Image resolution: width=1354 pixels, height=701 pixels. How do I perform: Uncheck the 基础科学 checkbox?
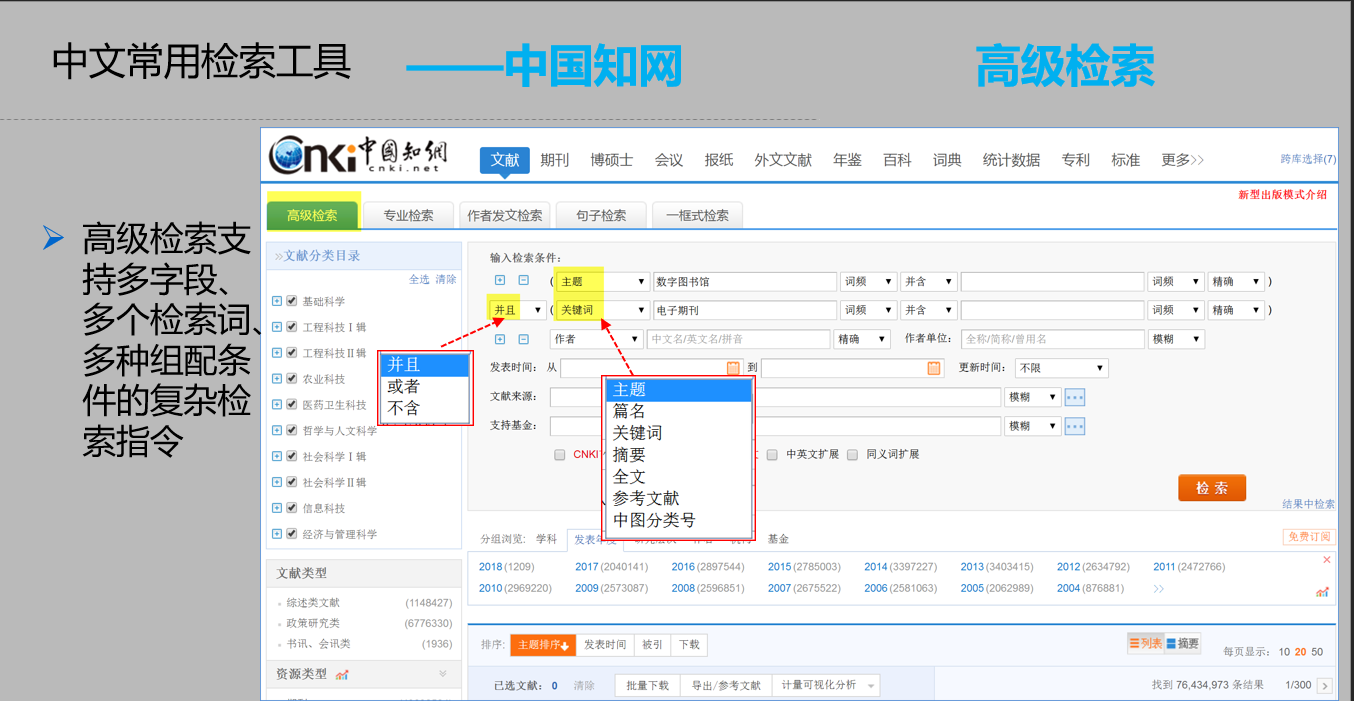pos(292,301)
